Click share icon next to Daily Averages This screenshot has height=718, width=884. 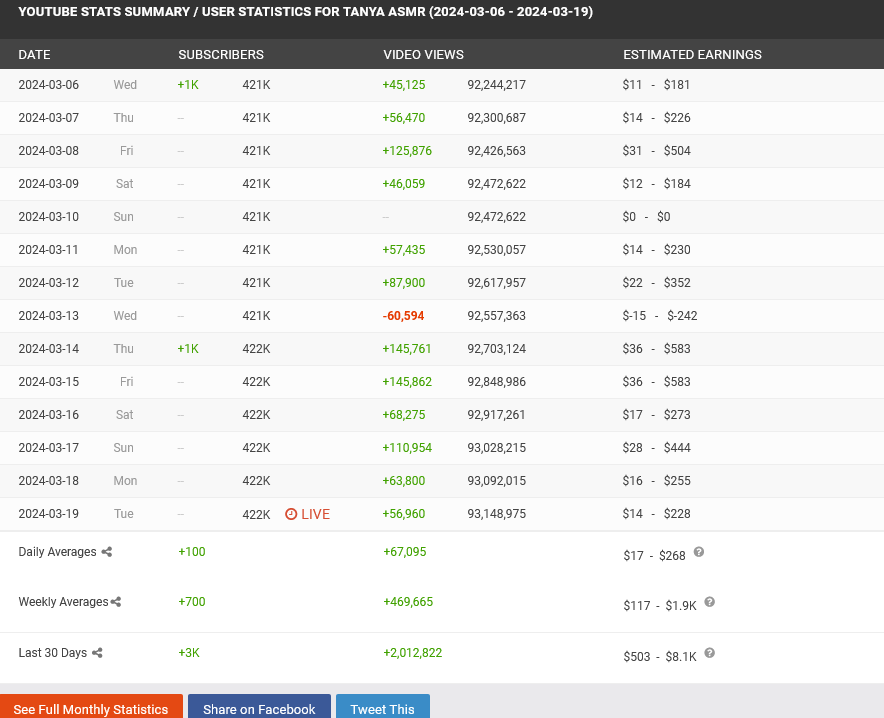107,552
